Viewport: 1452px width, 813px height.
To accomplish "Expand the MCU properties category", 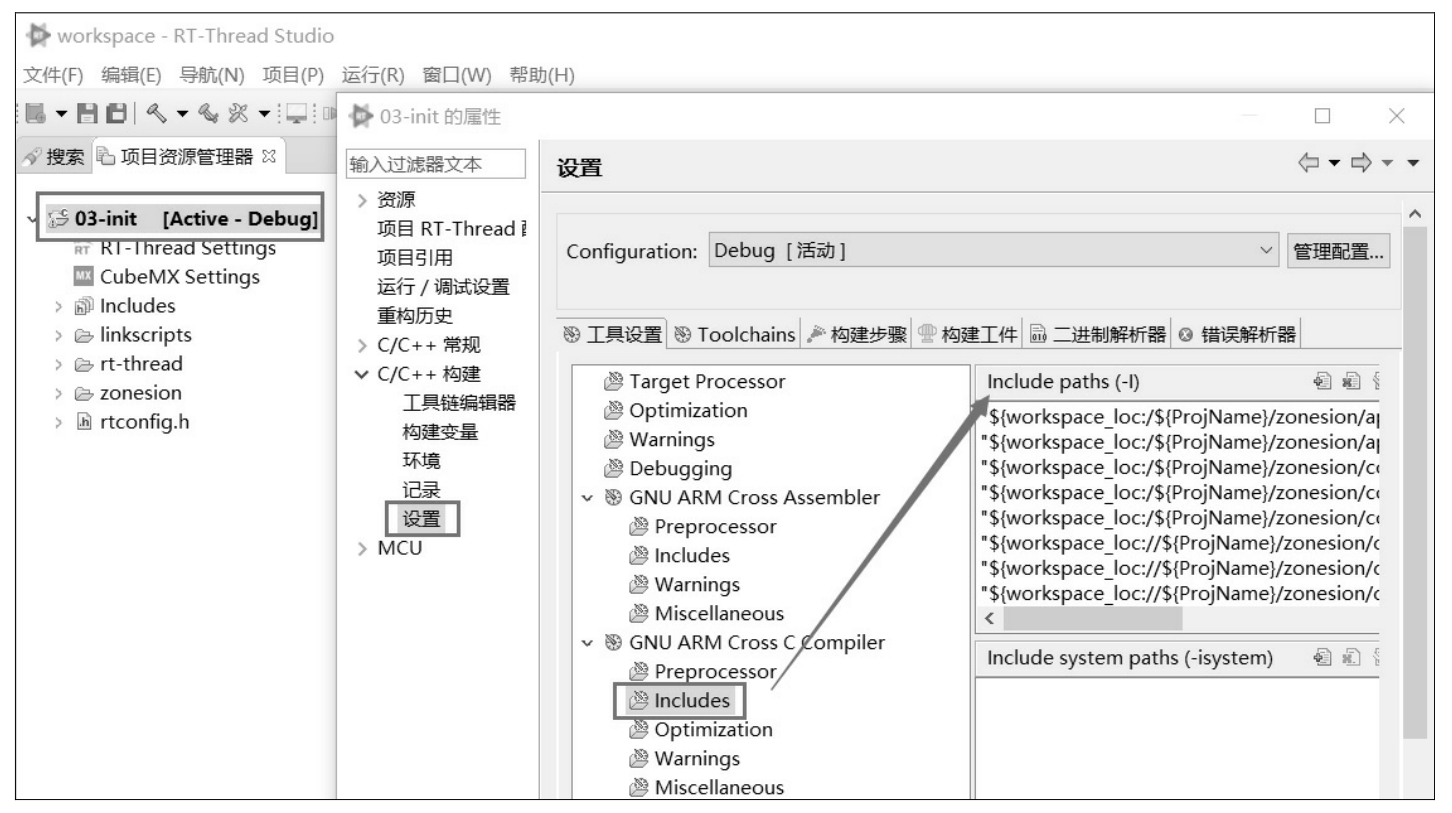I will click(361, 548).
